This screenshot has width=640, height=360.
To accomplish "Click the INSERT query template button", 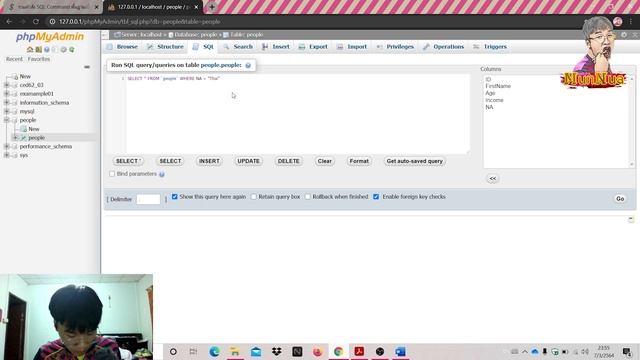I will (x=209, y=161).
